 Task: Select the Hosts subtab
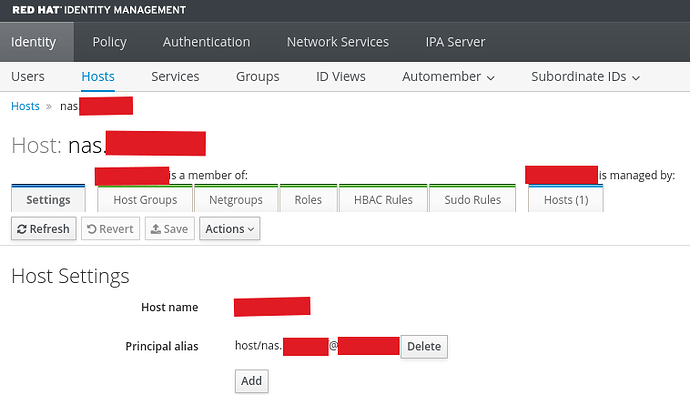98,77
